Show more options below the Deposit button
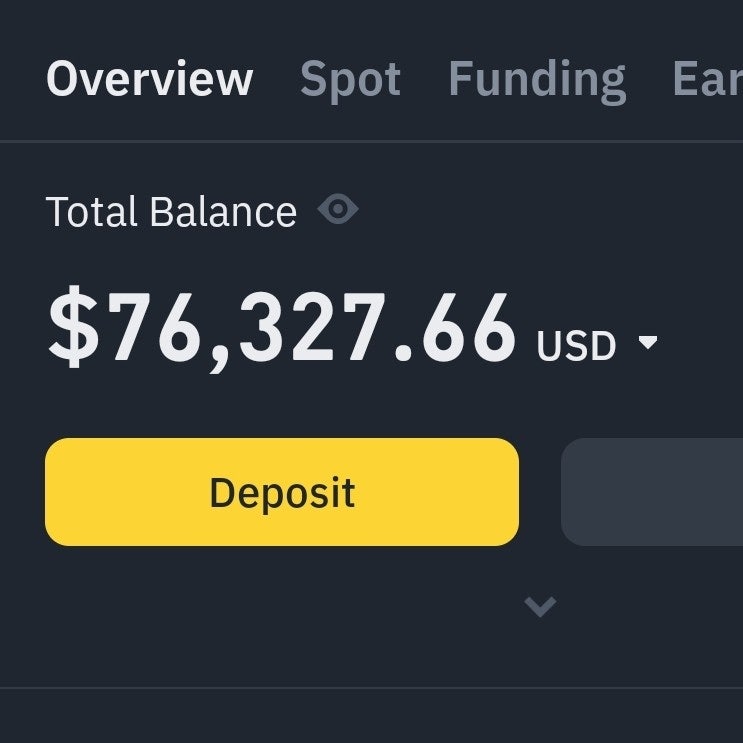This screenshot has height=743, width=743. (x=540, y=606)
